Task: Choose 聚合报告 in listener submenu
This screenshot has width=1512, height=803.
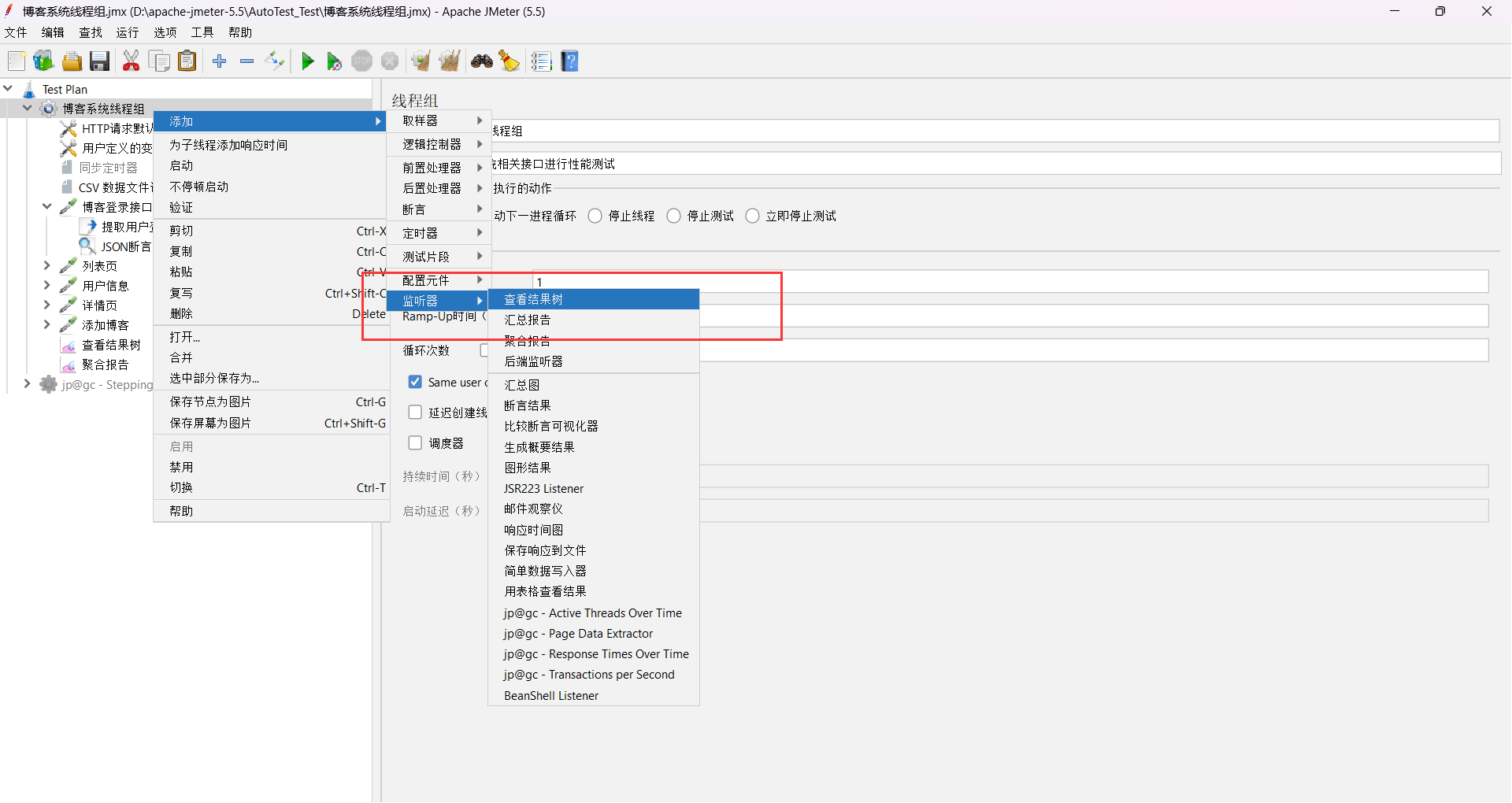Action: click(x=594, y=341)
